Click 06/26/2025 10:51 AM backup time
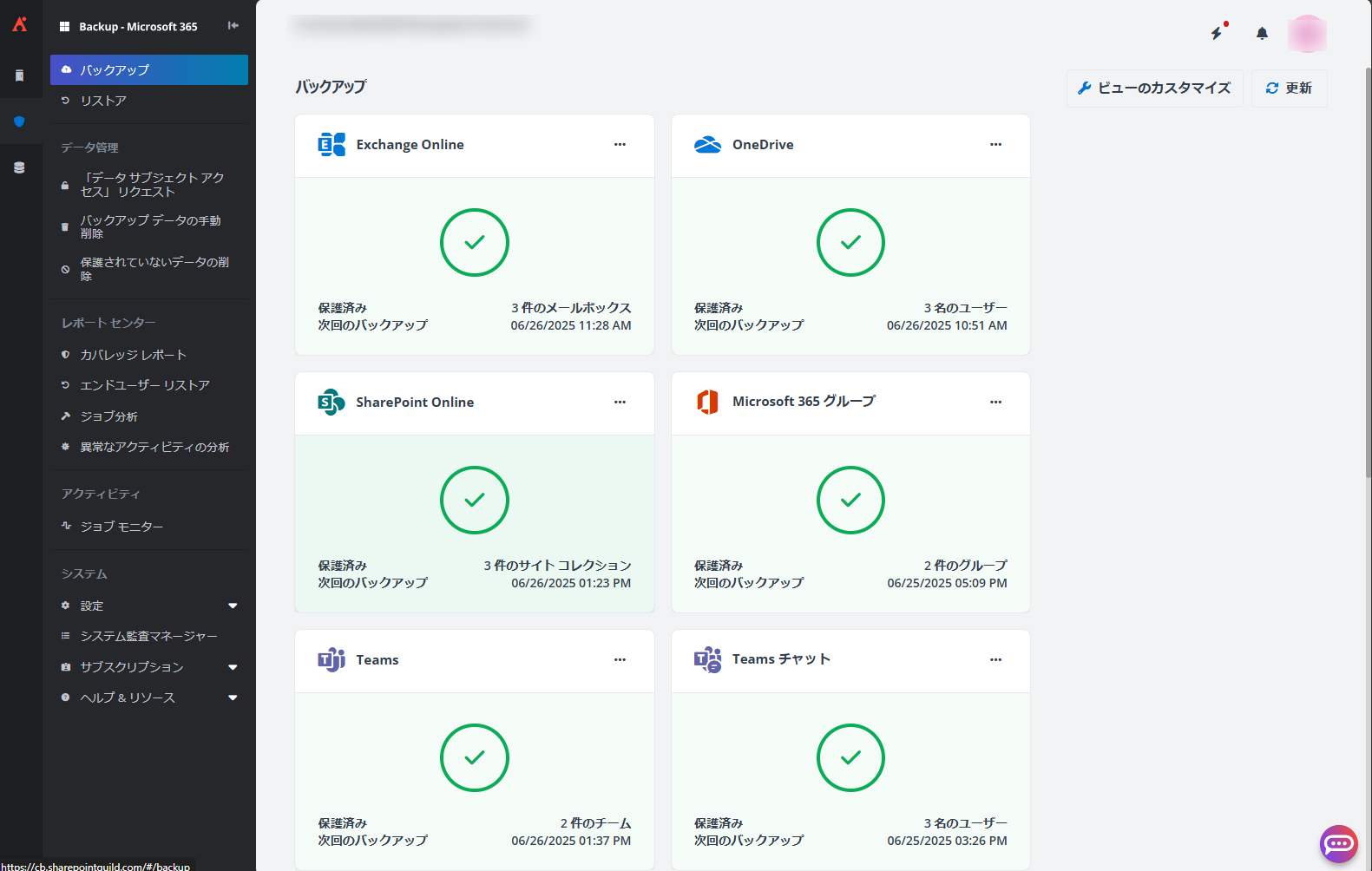This screenshot has width=1372, height=871. click(x=947, y=325)
